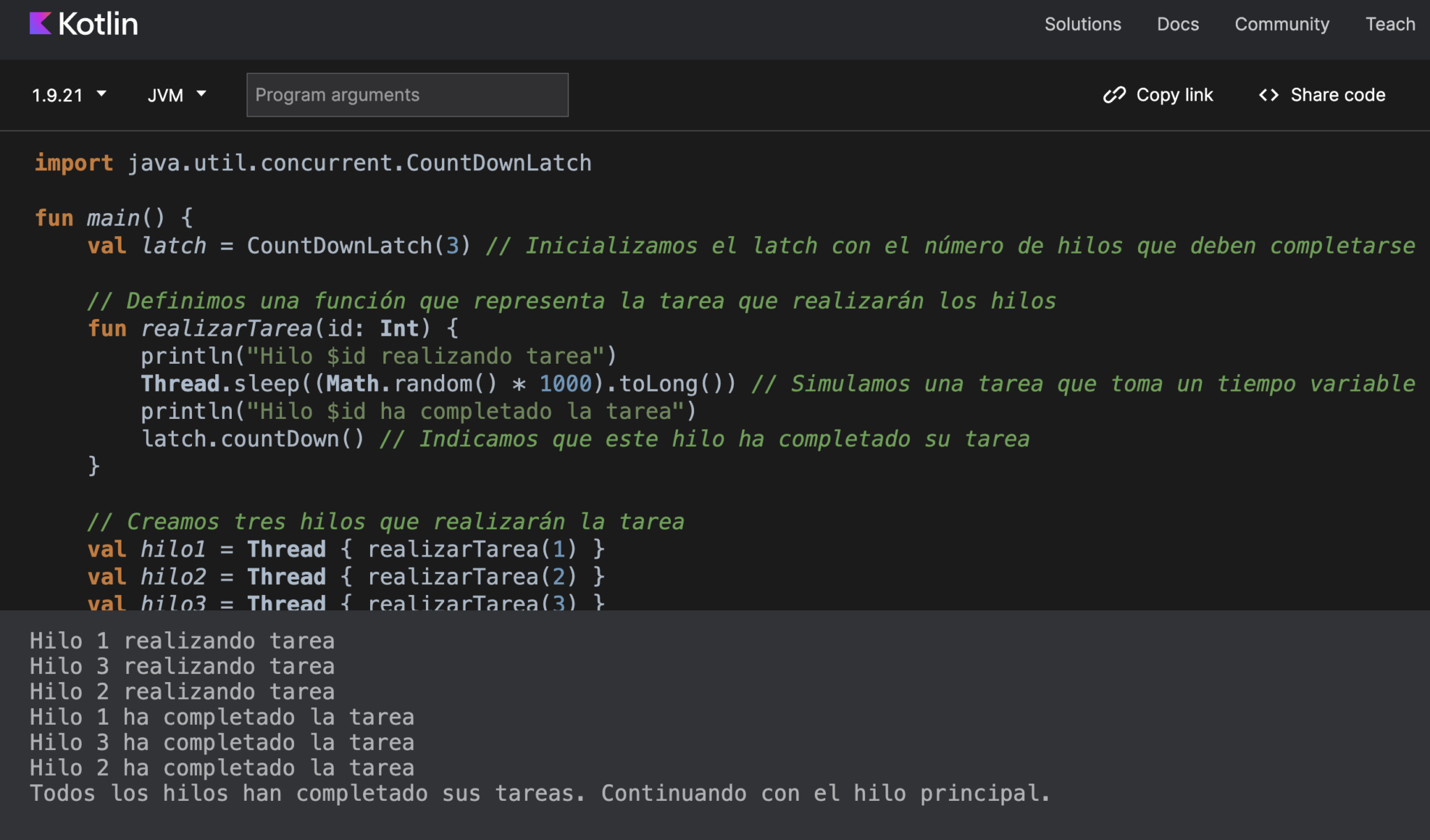Viewport: 1430px width, 840px height.
Task: Visit the Community page
Action: pyautogui.click(x=1282, y=24)
